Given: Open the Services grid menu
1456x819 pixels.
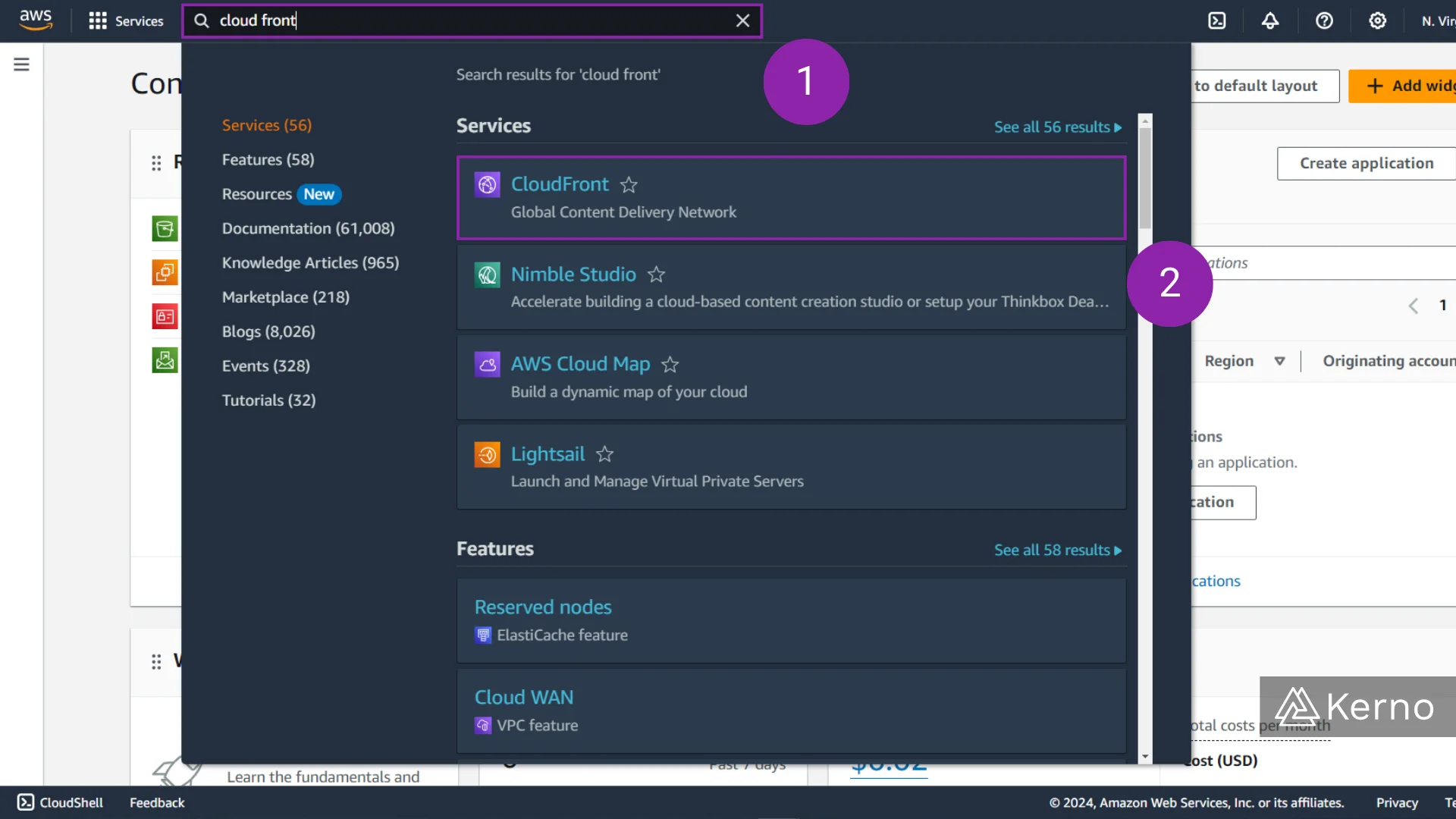Looking at the screenshot, I should click(126, 21).
